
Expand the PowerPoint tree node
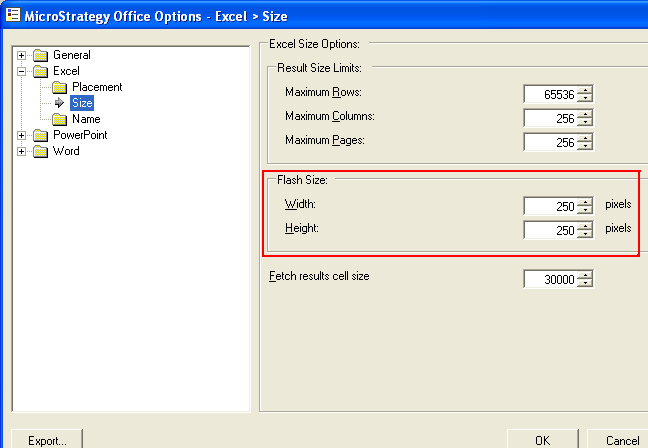pyautogui.click(x=21, y=136)
